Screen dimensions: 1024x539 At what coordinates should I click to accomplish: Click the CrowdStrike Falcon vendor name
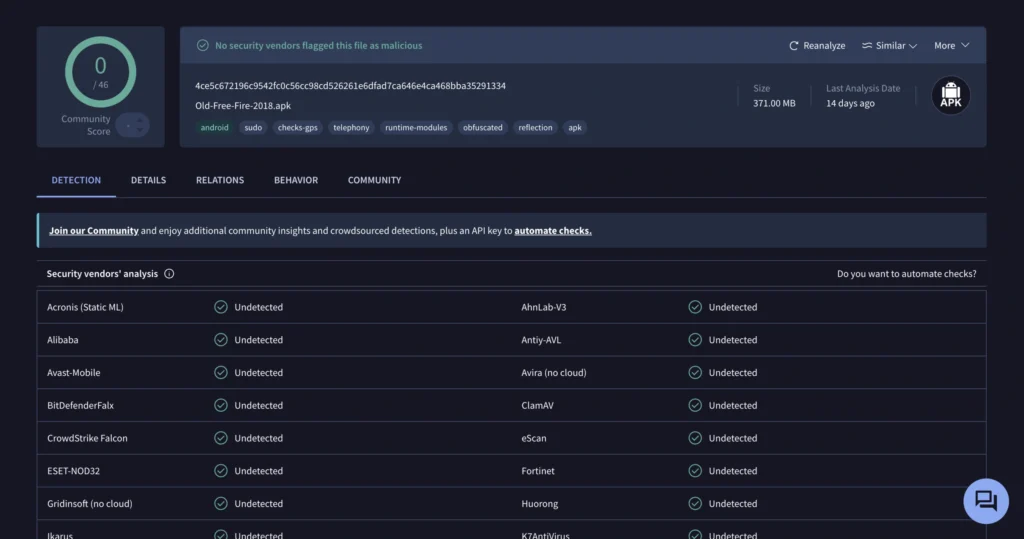pyautogui.click(x=88, y=438)
